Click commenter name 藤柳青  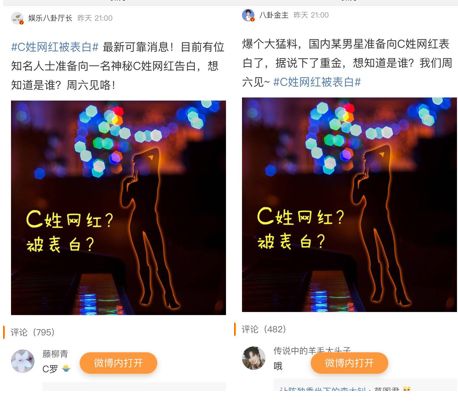coord(55,354)
